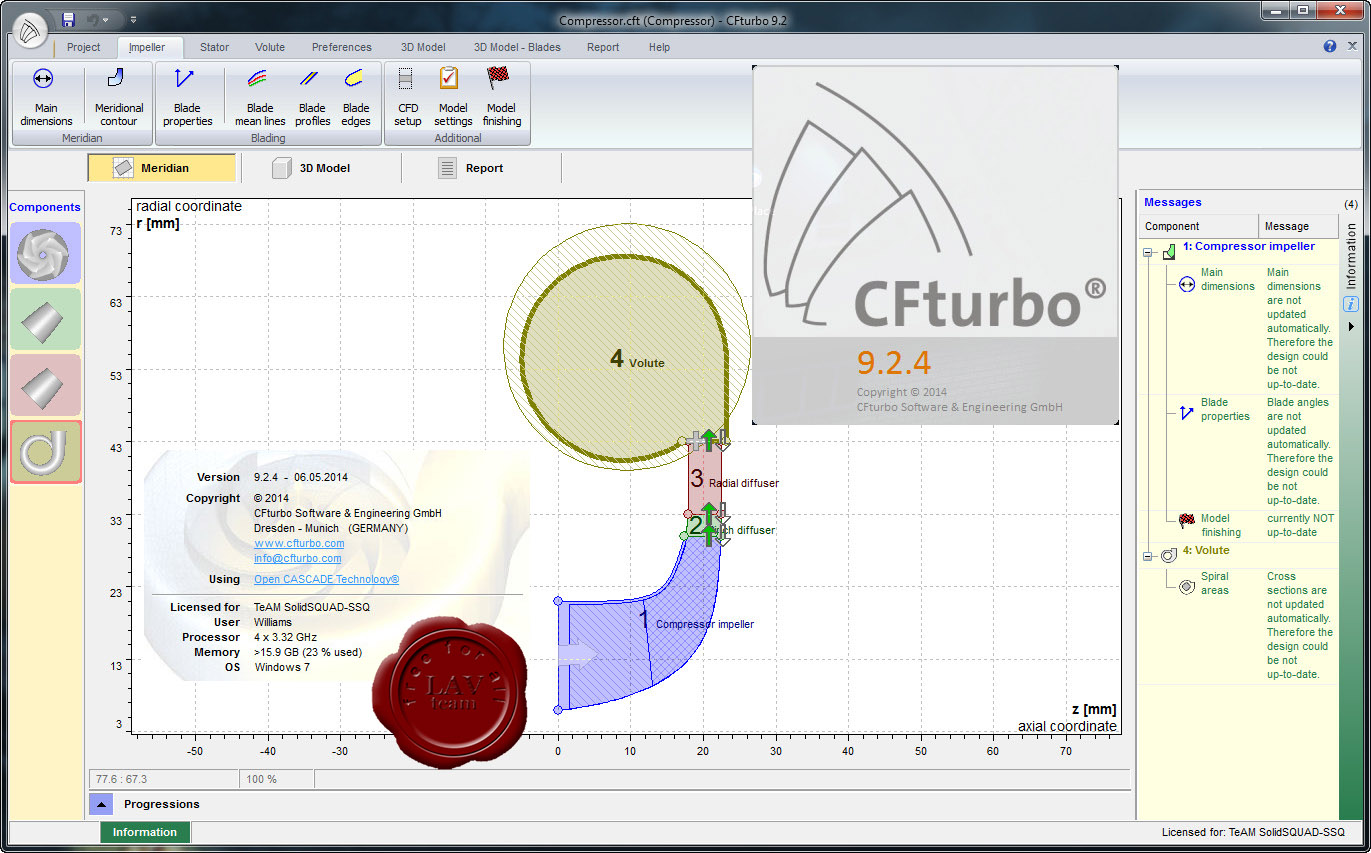
Task: Open the Preferences ribbon tab
Action: point(342,47)
